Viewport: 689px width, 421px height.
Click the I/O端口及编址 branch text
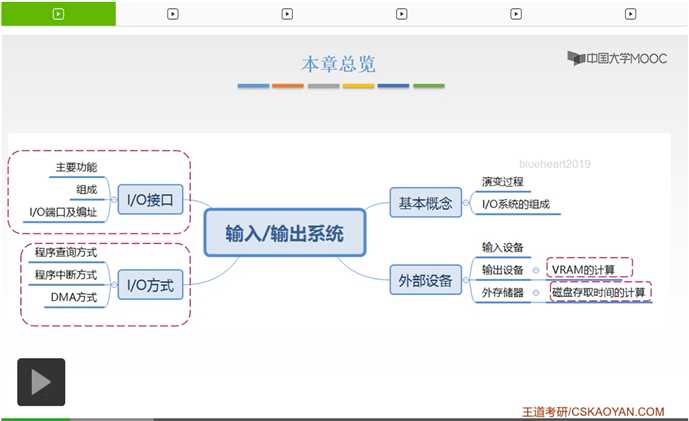63,212
